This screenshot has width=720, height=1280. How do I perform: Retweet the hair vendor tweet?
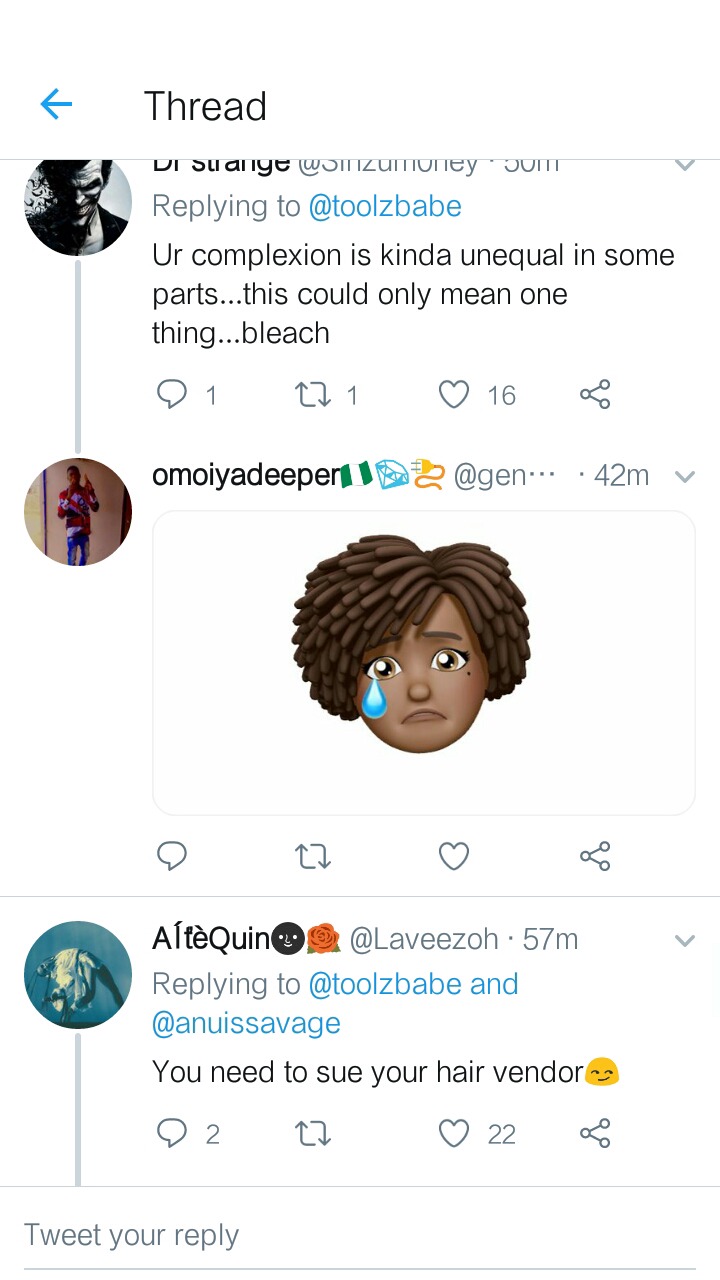[314, 1133]
